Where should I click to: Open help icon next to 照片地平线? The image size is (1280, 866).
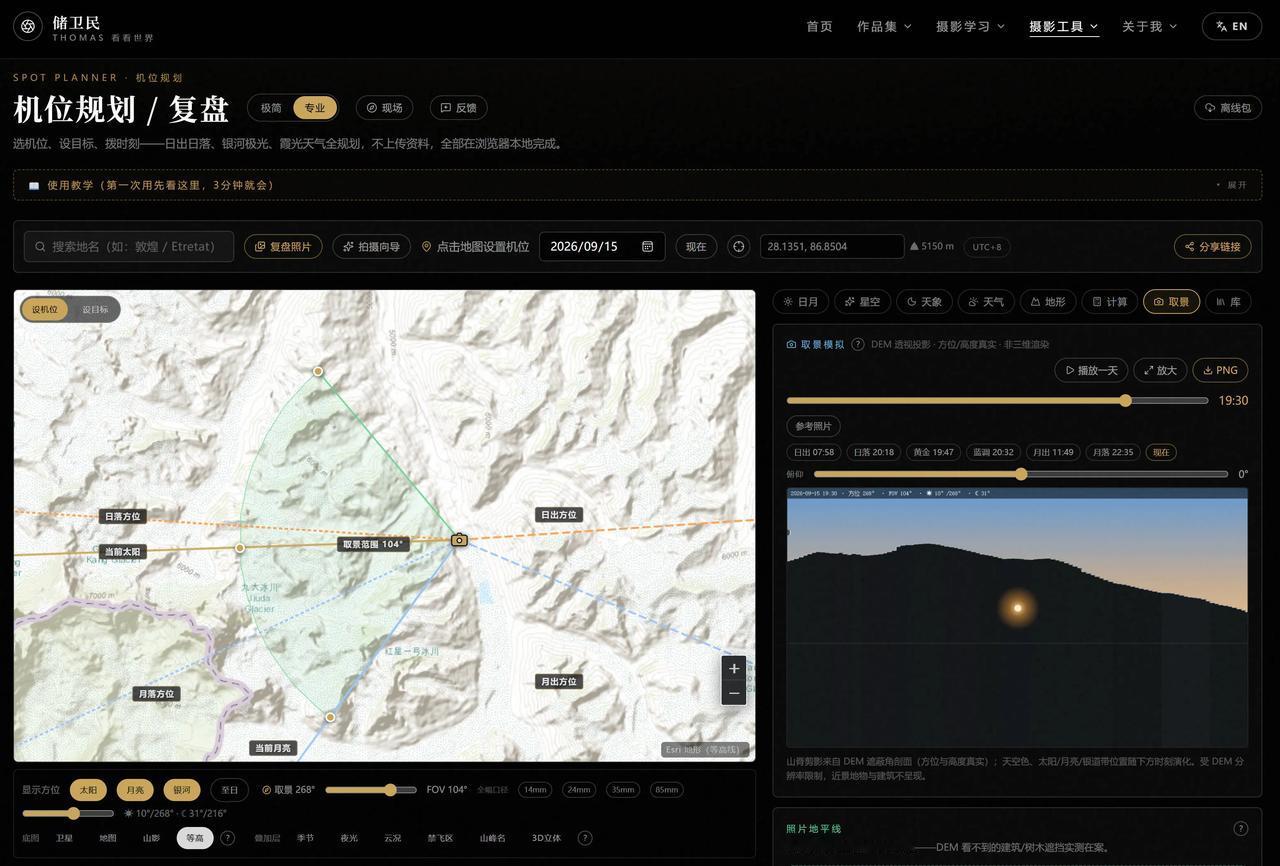1240,829
